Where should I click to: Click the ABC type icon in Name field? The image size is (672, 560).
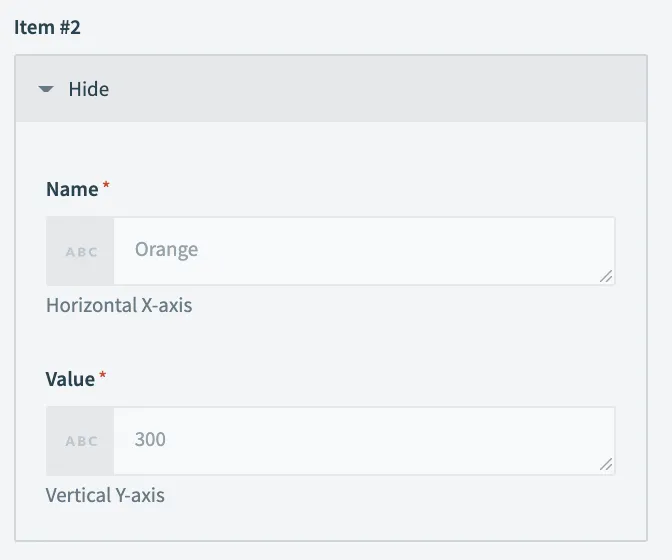click(81, 251)
